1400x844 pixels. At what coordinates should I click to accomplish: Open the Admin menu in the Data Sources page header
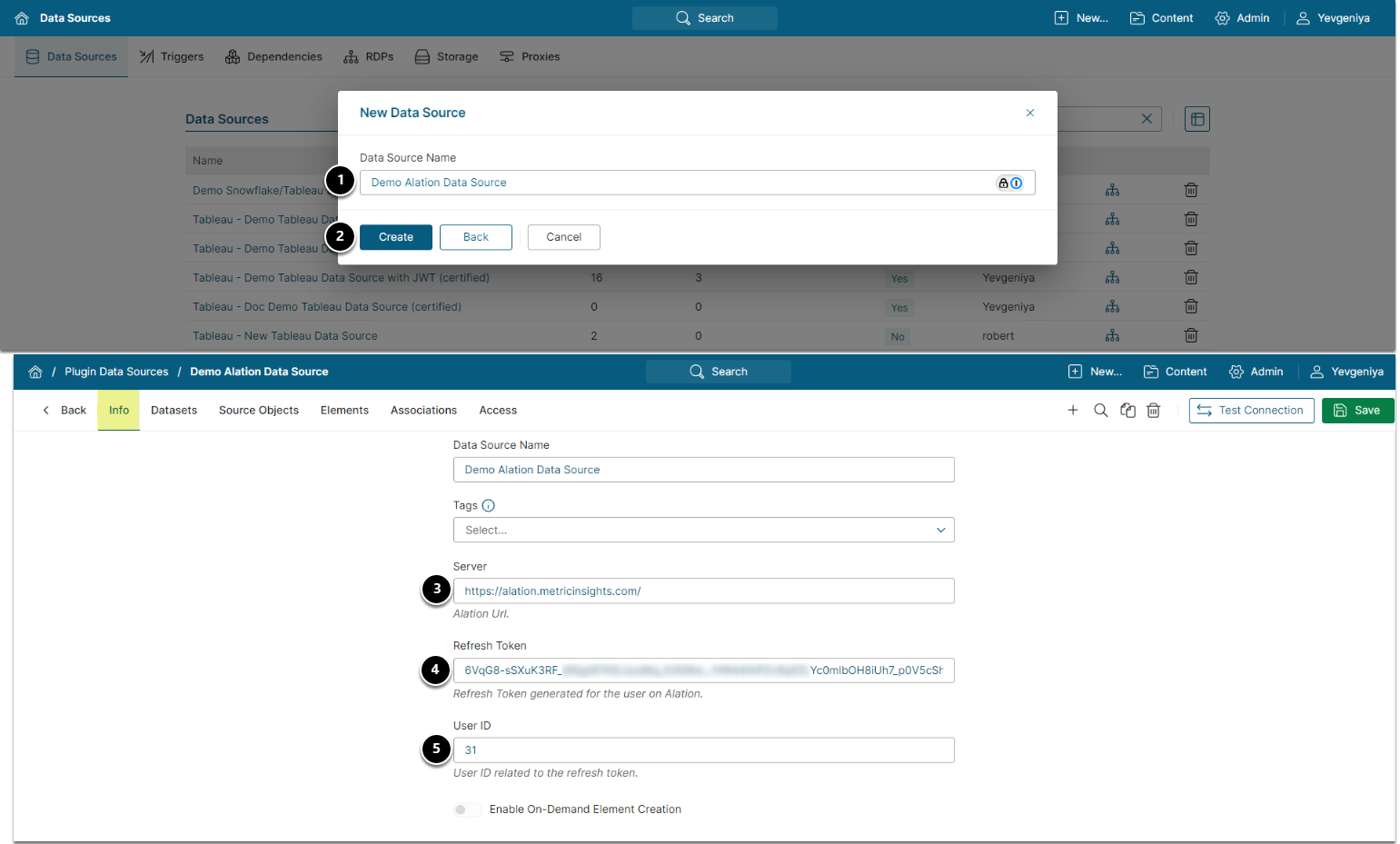1242,18
